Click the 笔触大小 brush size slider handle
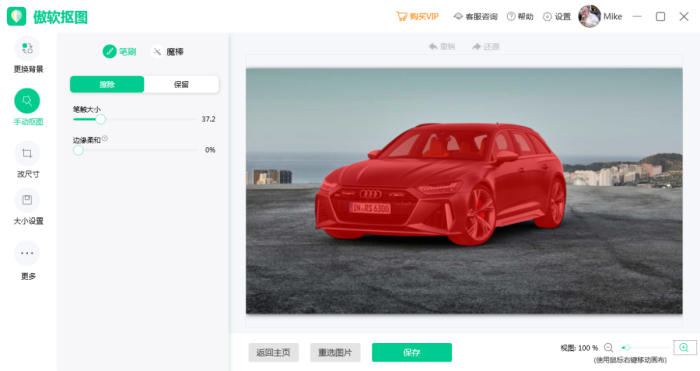Image resolution: width=700 pixels, height=371 pixels. click(101, 119)
